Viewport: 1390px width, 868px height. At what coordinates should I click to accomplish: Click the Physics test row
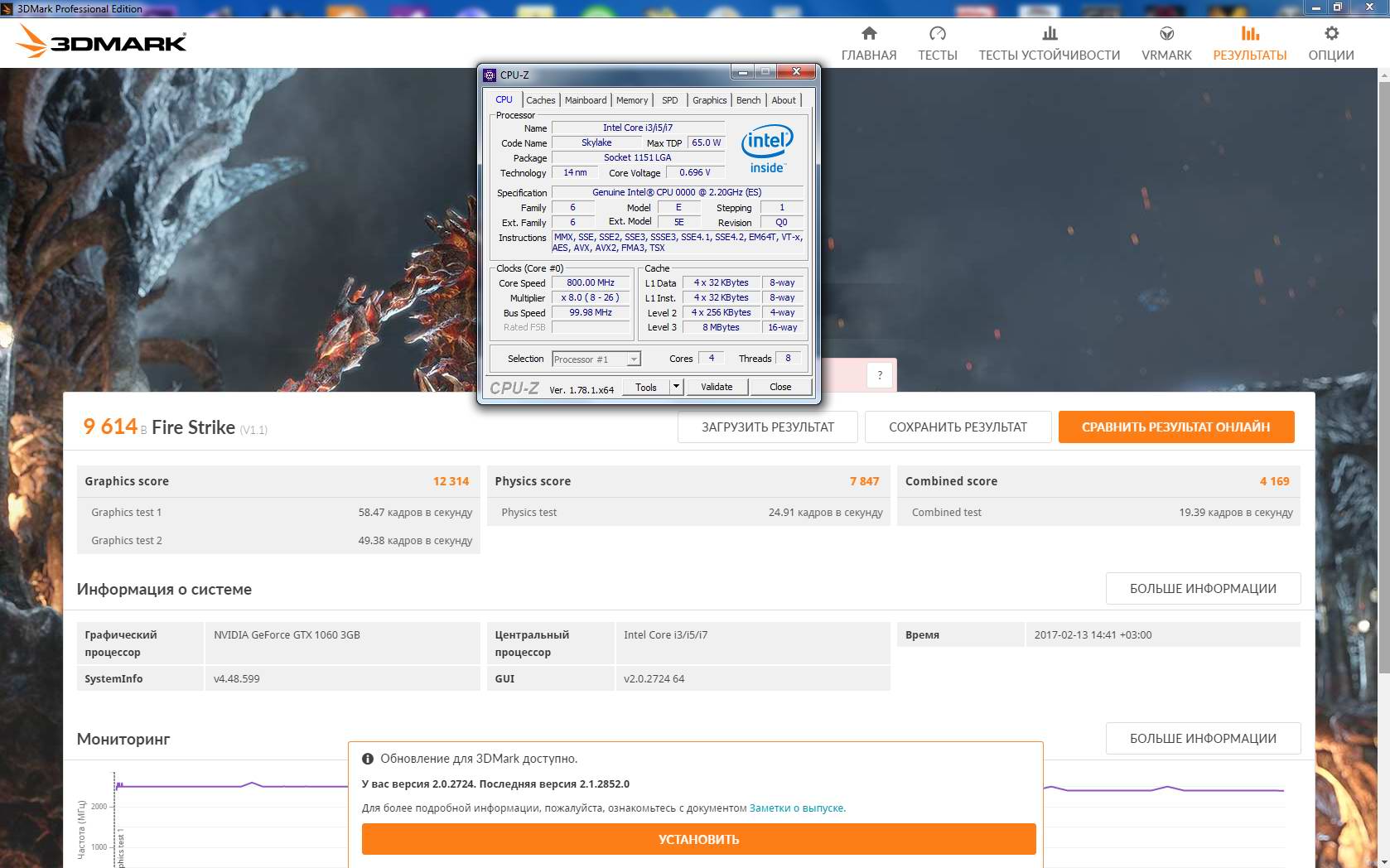coord(688,513)
